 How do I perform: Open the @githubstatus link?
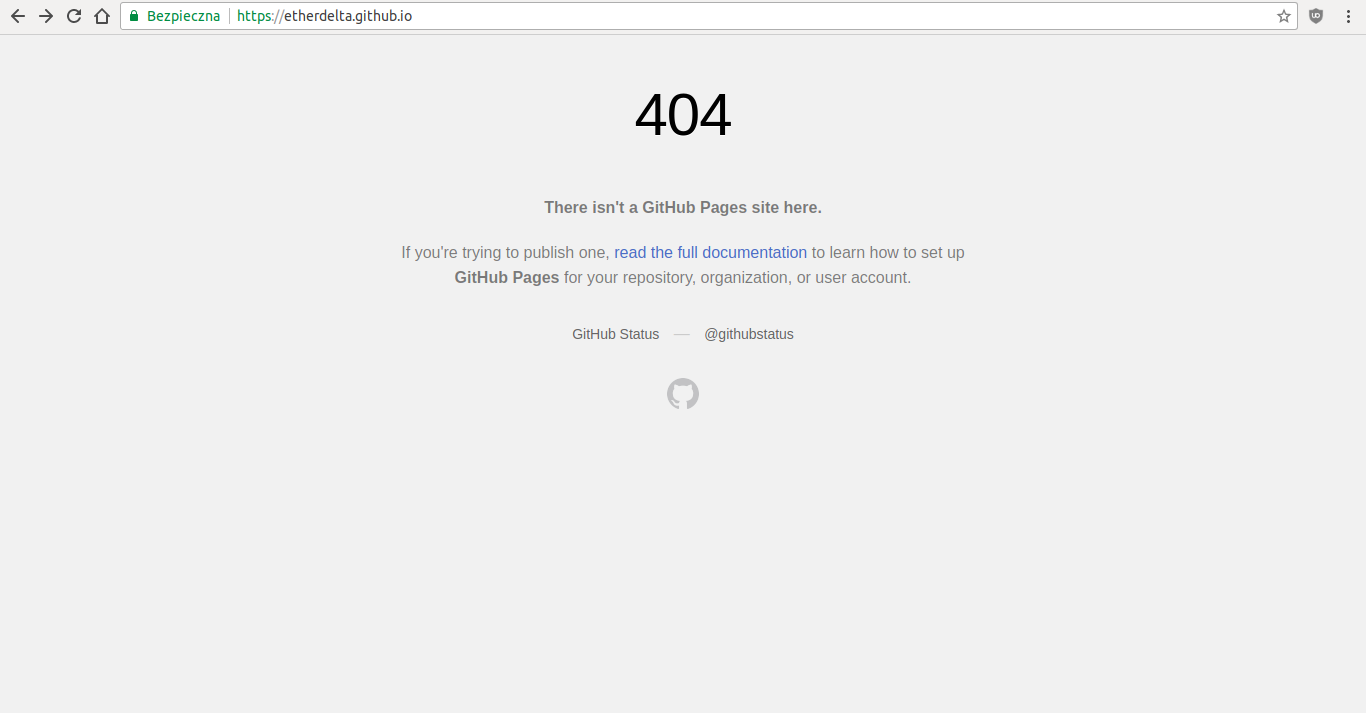pyautogui.click(x=749, y=334)
